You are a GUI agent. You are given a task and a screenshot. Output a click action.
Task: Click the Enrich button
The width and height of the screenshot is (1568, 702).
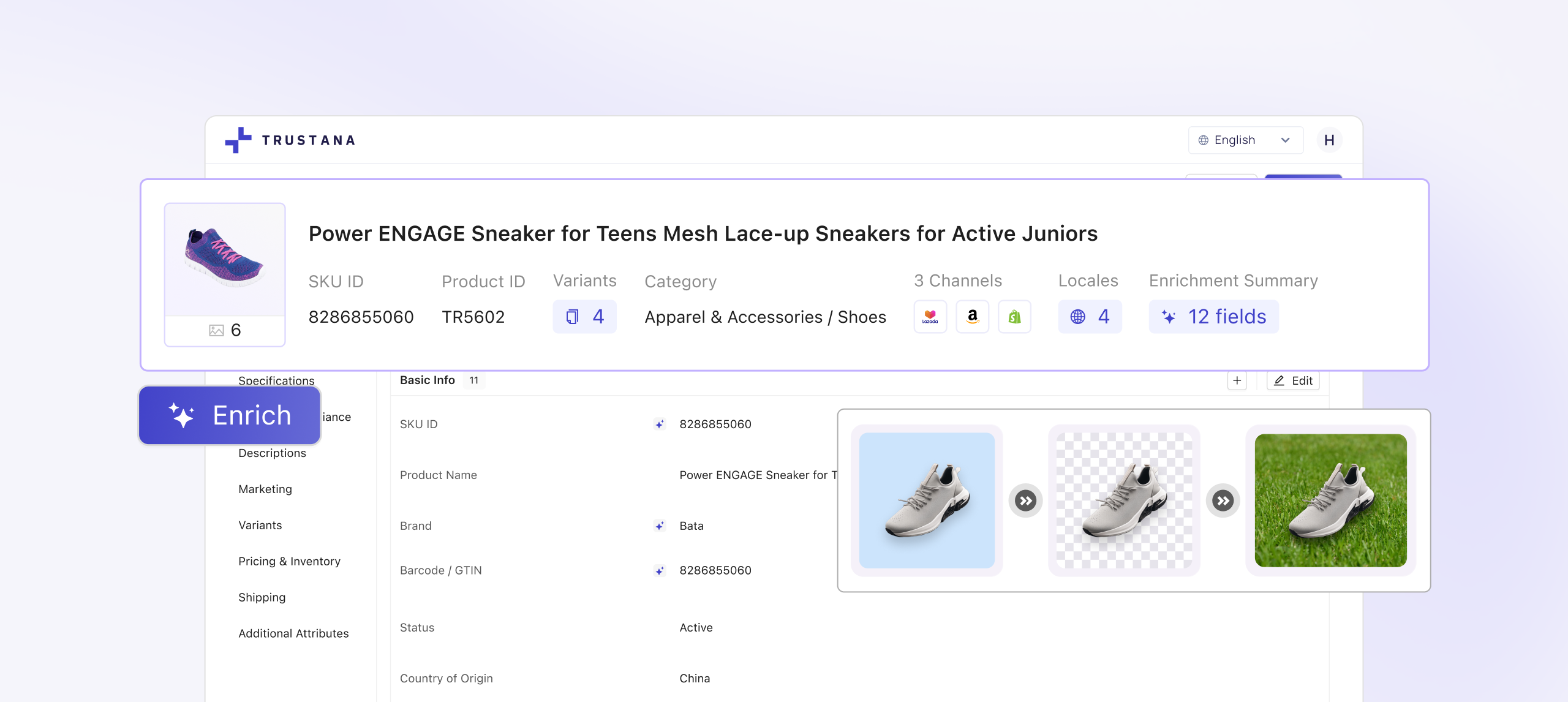point(229,415)
